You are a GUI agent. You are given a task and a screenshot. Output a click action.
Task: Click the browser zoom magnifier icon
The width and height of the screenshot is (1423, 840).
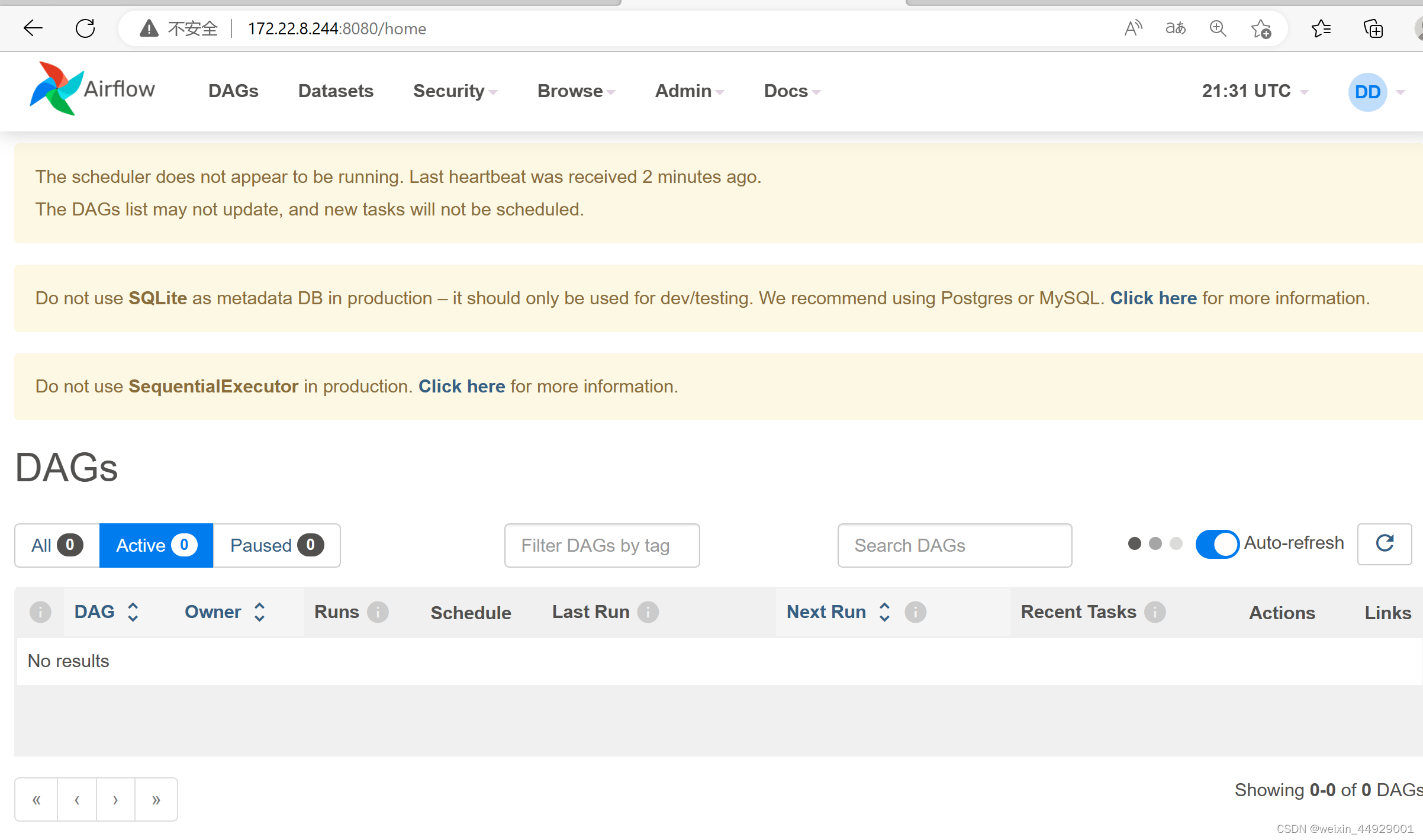tap(1218, 28)
